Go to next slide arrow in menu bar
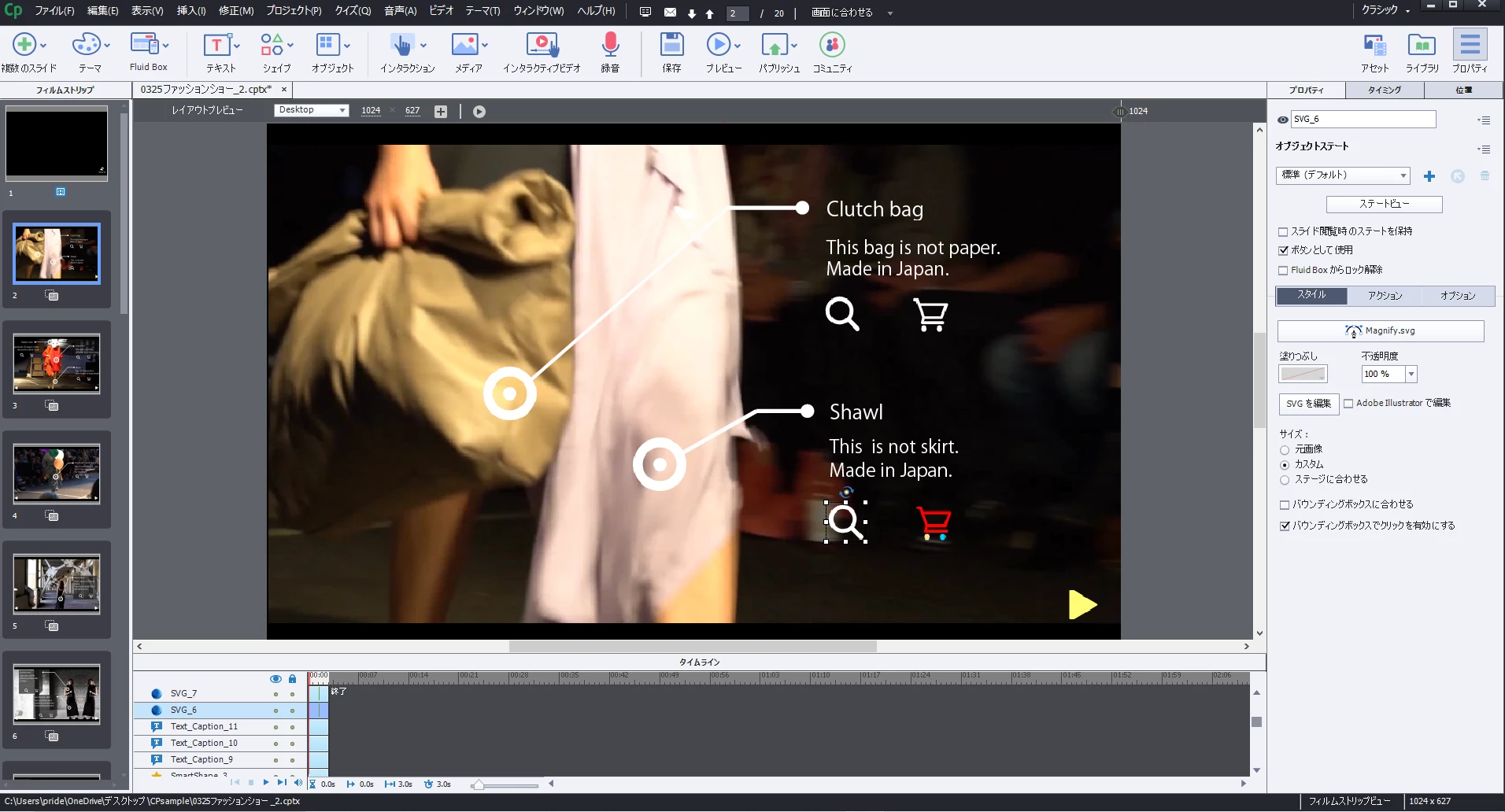This screenshot has width=1505, height=812. (x=692, y=13)
